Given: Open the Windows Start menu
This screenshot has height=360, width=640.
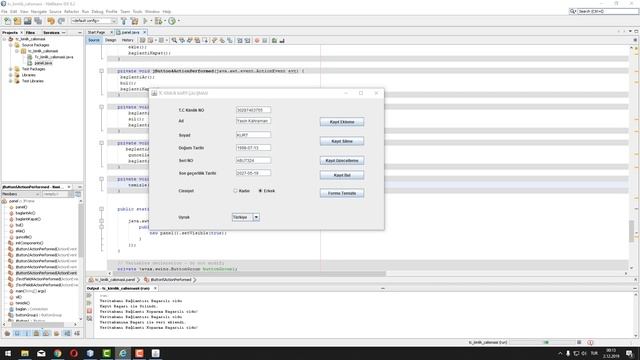Looking at the screenshot, I should (8, 353).
